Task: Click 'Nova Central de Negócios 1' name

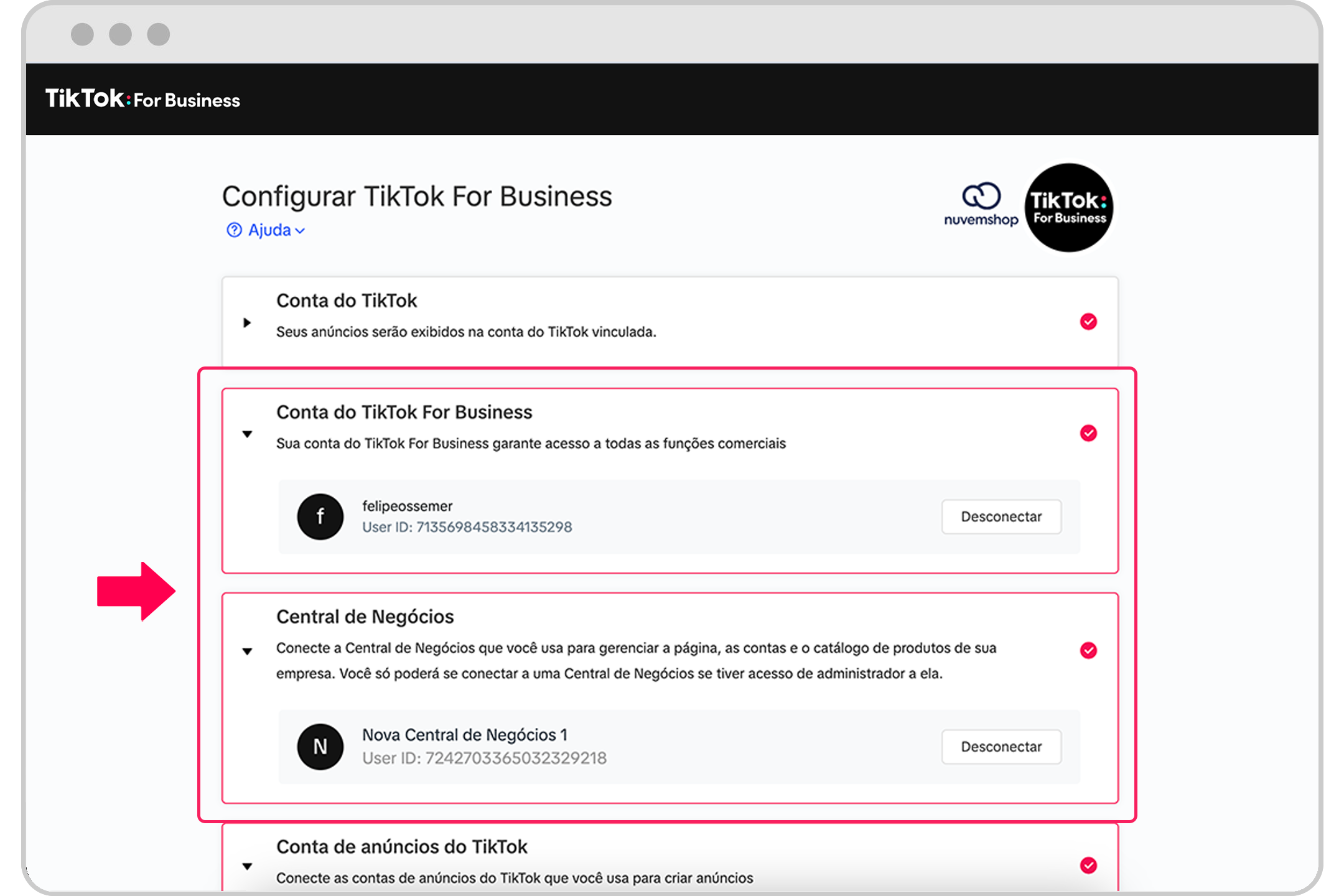Action: click(x=465, y=735)
